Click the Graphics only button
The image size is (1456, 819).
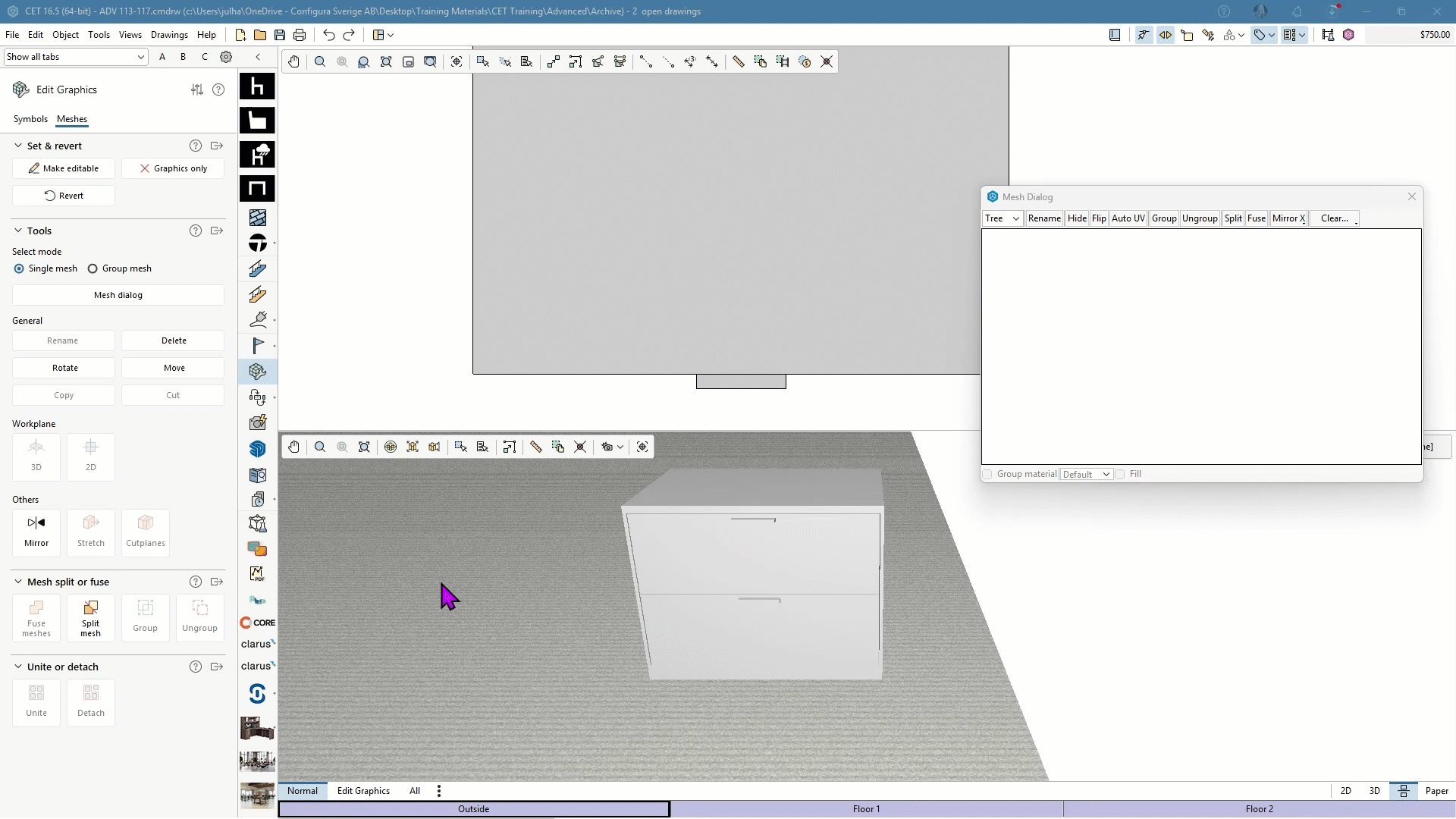(x=173, y=168)
